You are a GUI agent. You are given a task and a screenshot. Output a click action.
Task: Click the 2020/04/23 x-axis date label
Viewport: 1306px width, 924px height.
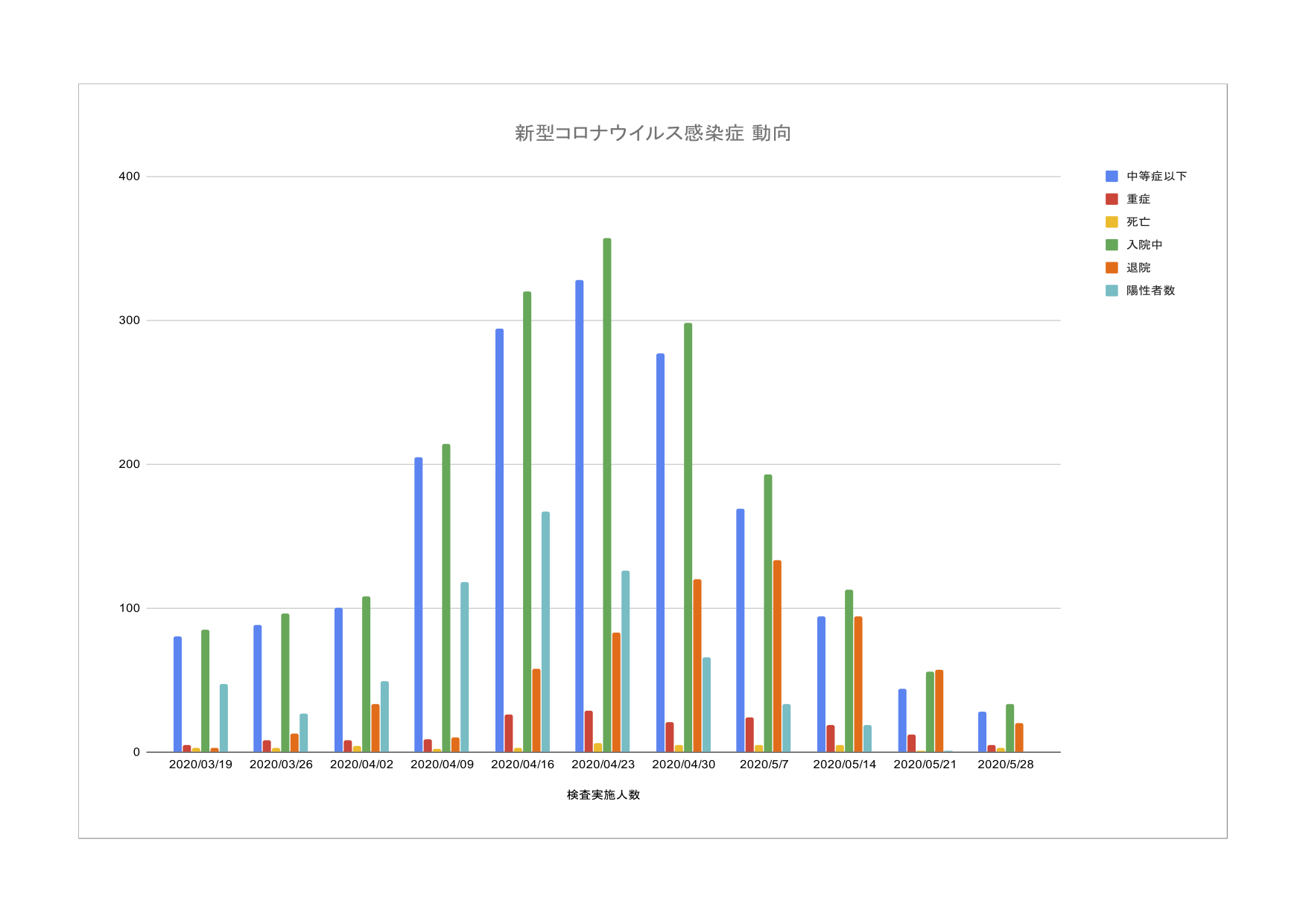[603, 765]
